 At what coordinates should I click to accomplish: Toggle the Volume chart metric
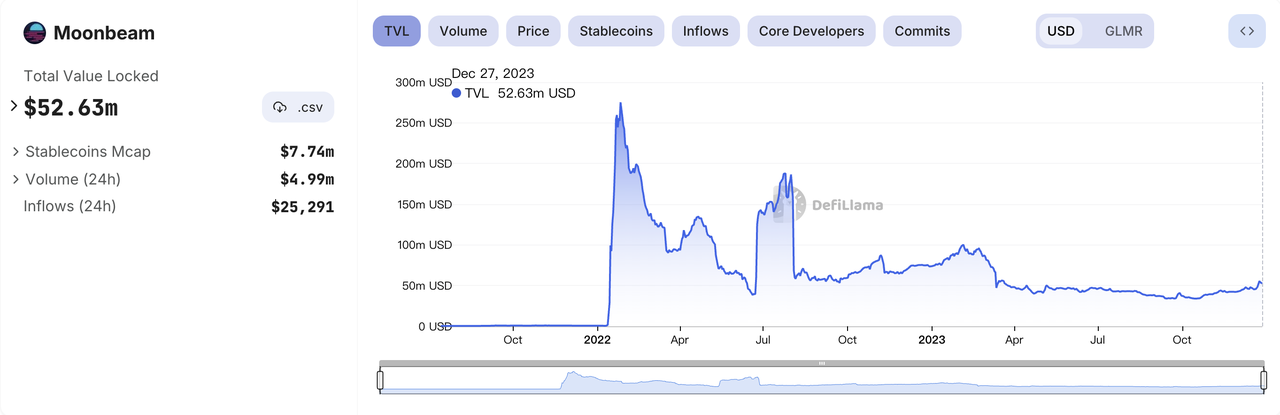[x=463, y=31]
